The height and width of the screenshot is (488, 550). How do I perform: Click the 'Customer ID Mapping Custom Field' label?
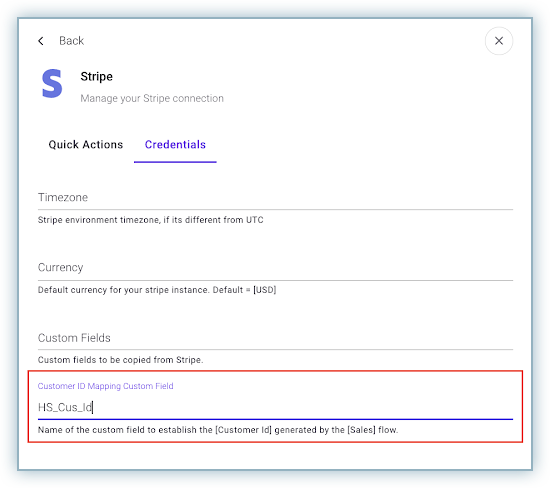tap(106, 386)
